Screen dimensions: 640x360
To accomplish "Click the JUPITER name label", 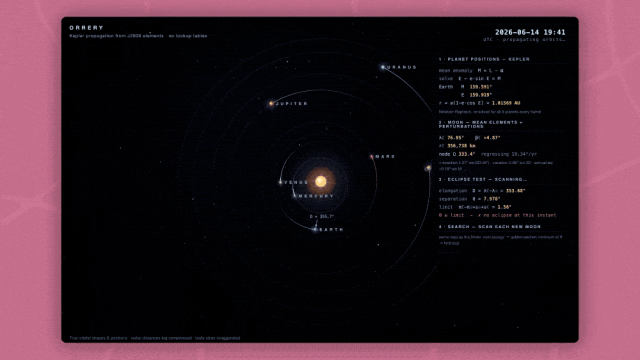I will [292, 104].
